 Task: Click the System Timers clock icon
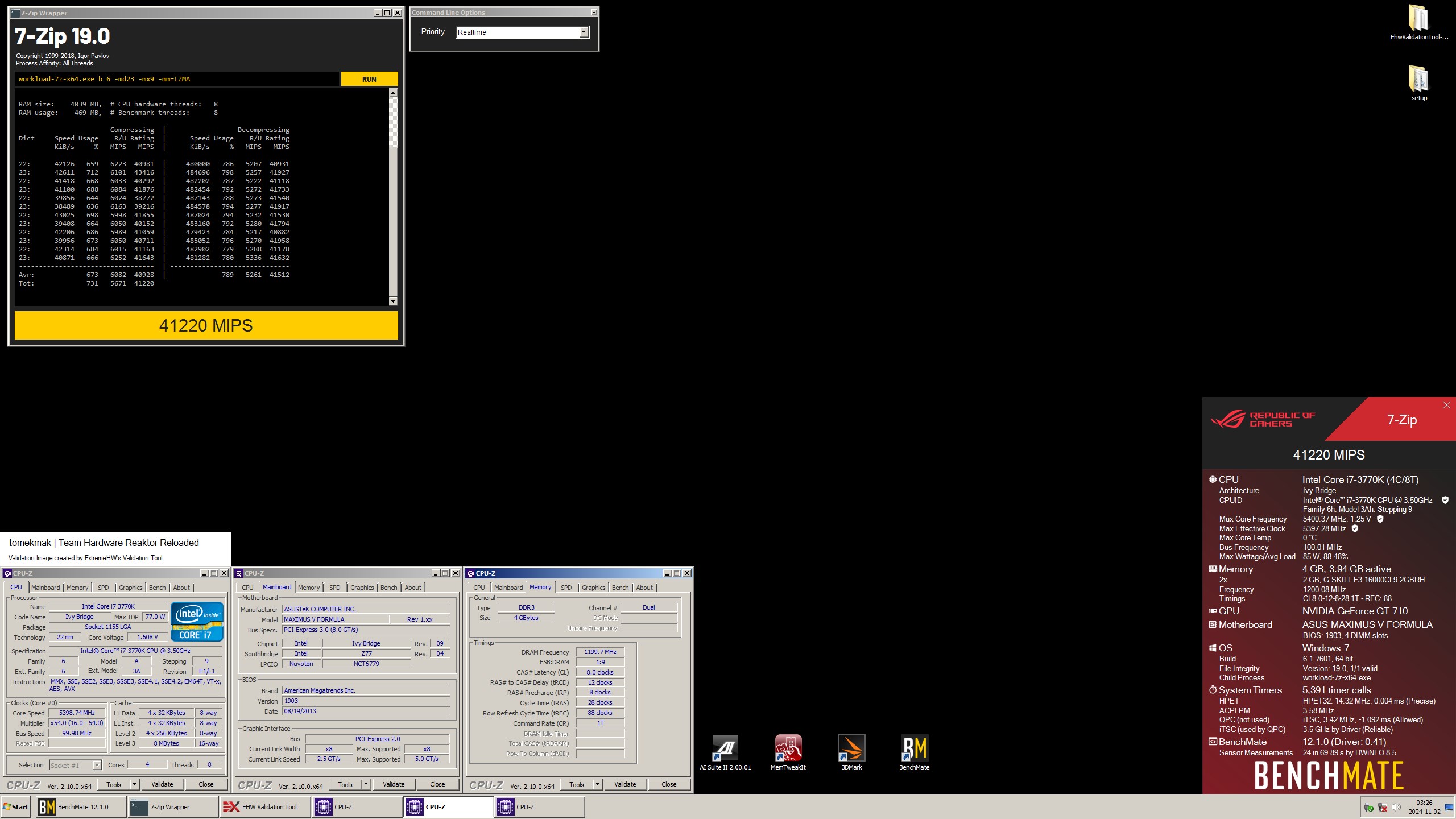click(1213, 690)
